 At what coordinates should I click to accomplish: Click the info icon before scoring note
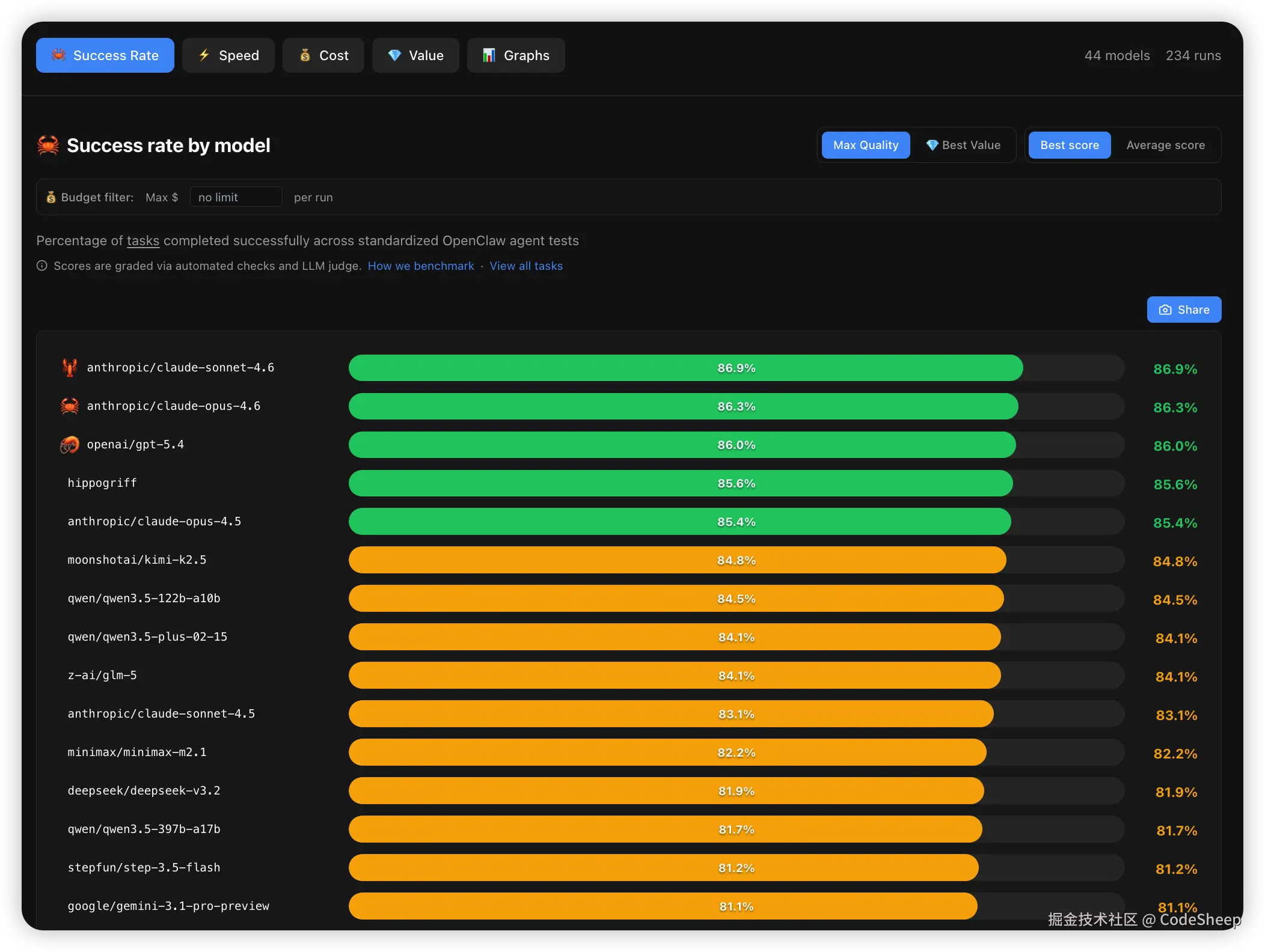[x=41, y=266]
